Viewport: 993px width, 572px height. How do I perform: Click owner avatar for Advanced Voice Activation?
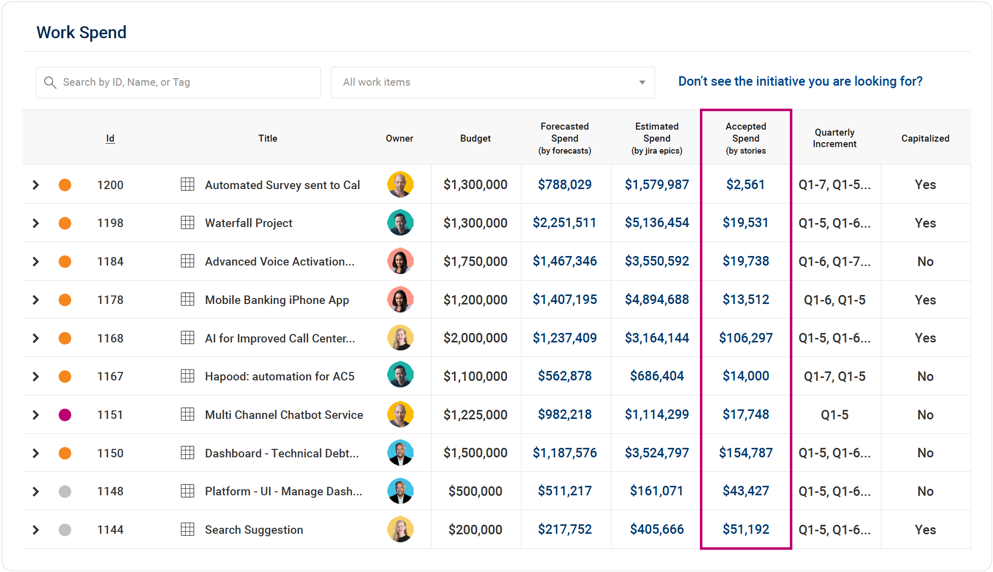tap(400, 262)
